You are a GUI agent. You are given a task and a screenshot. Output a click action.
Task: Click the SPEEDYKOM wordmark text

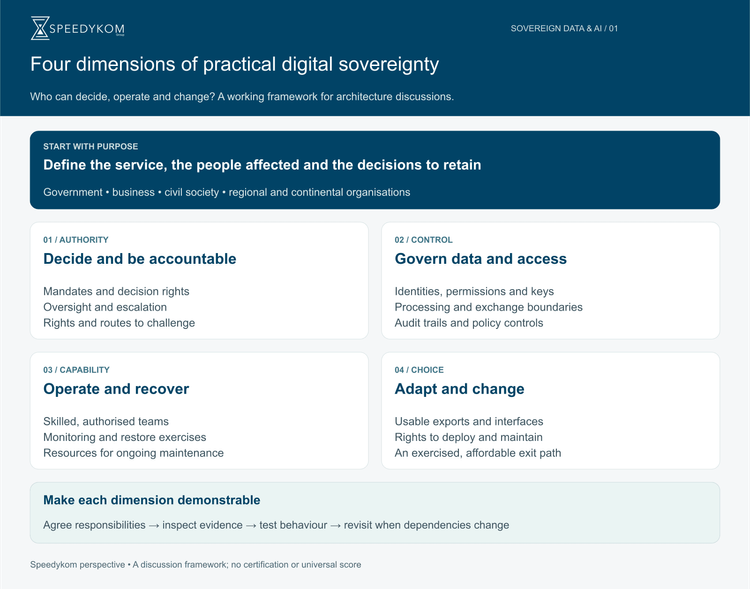[87, 29]
